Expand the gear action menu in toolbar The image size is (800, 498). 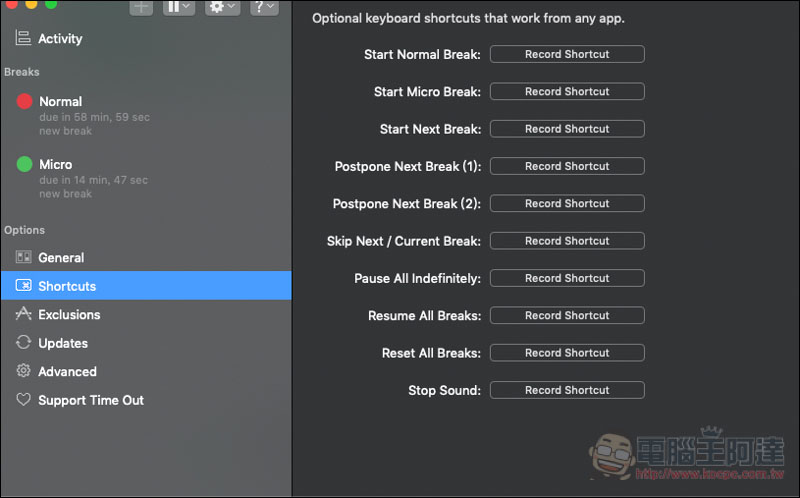click(222, 7)
